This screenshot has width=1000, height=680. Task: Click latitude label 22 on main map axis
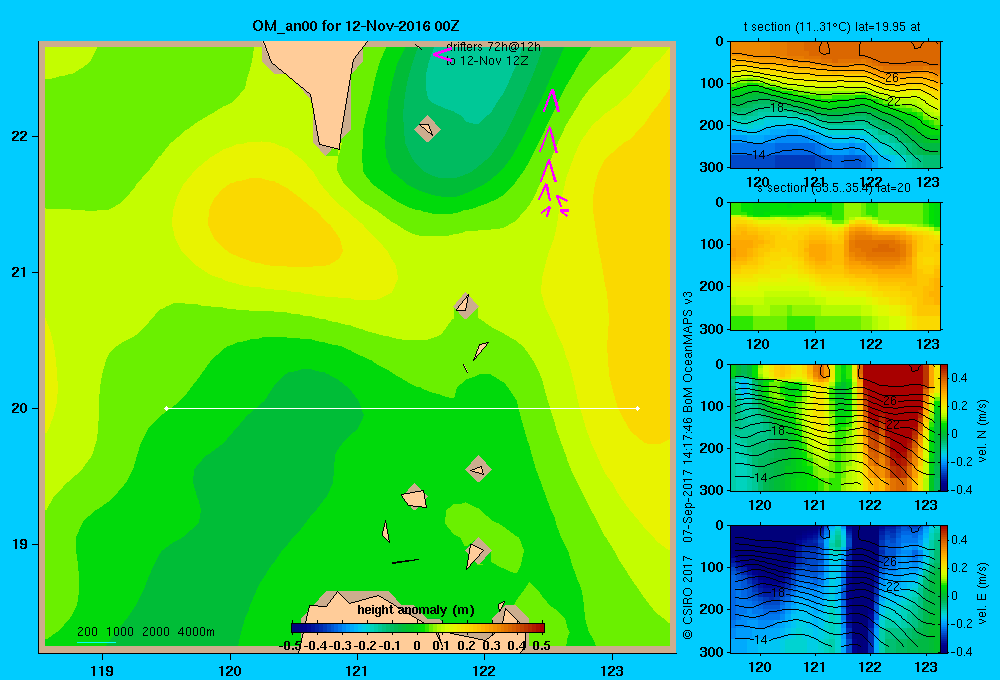(x=20, y=136)
